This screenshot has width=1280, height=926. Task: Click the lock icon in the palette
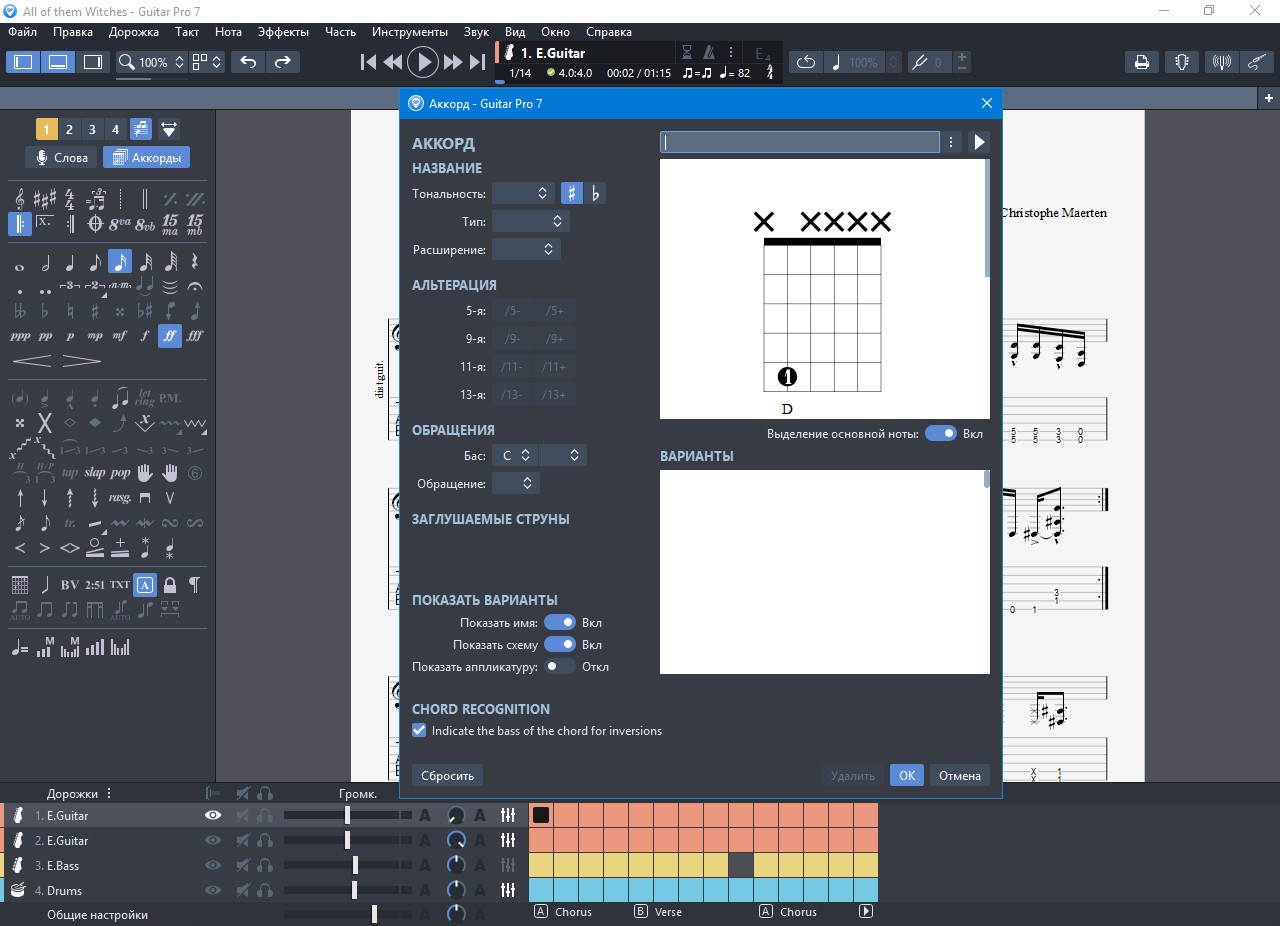[x=170, y=584]
